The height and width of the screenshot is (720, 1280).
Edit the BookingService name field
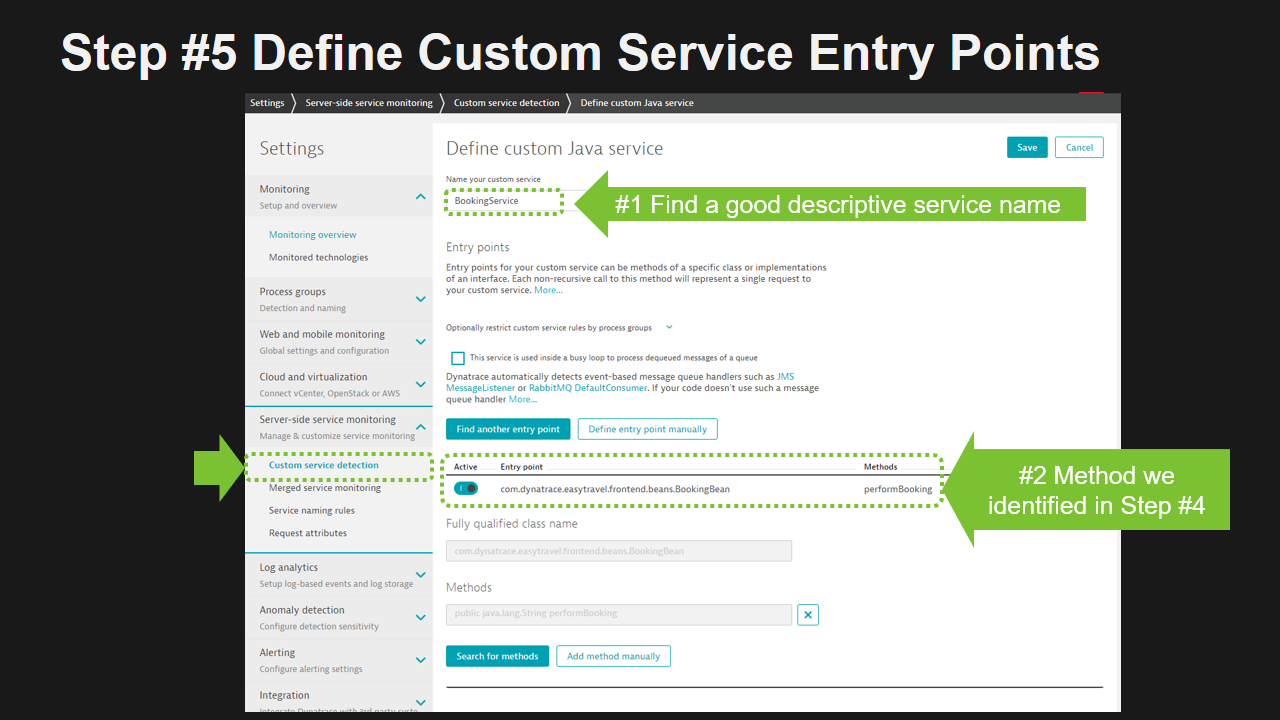click(x=503, y=200)
